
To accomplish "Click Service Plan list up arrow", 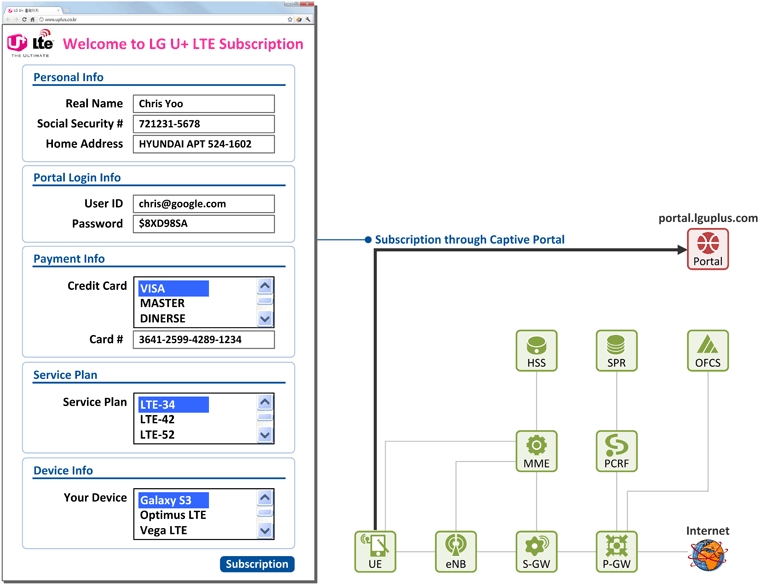I will click(x=265, y=402).
